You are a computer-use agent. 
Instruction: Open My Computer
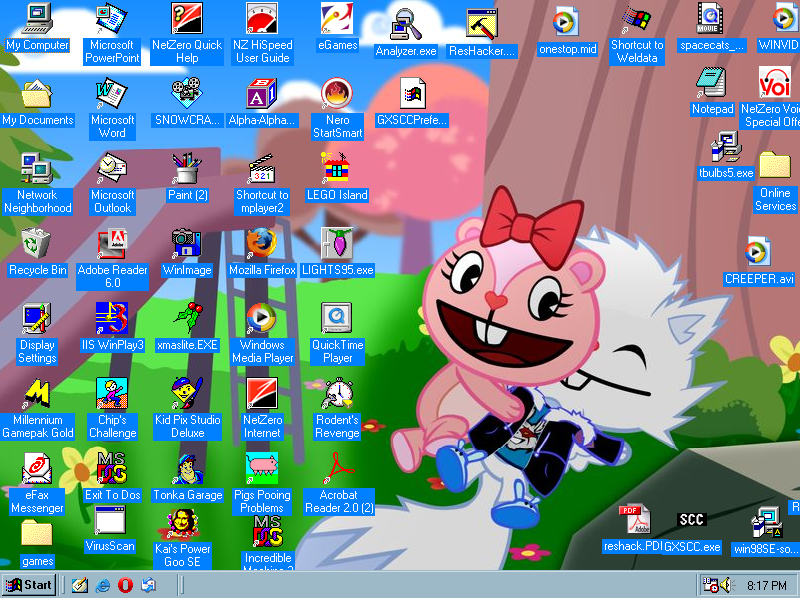(37, 25)
